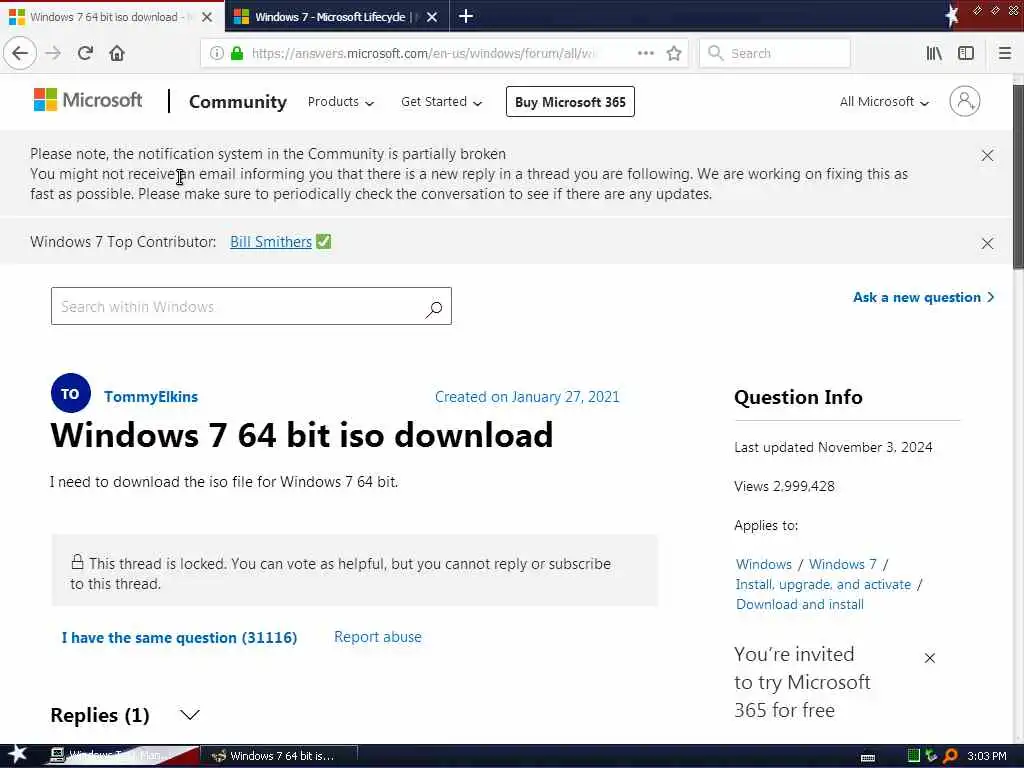The image size is (1024, 768).
Task: Dismiss the notification system notice
Action: click(987, 155)
